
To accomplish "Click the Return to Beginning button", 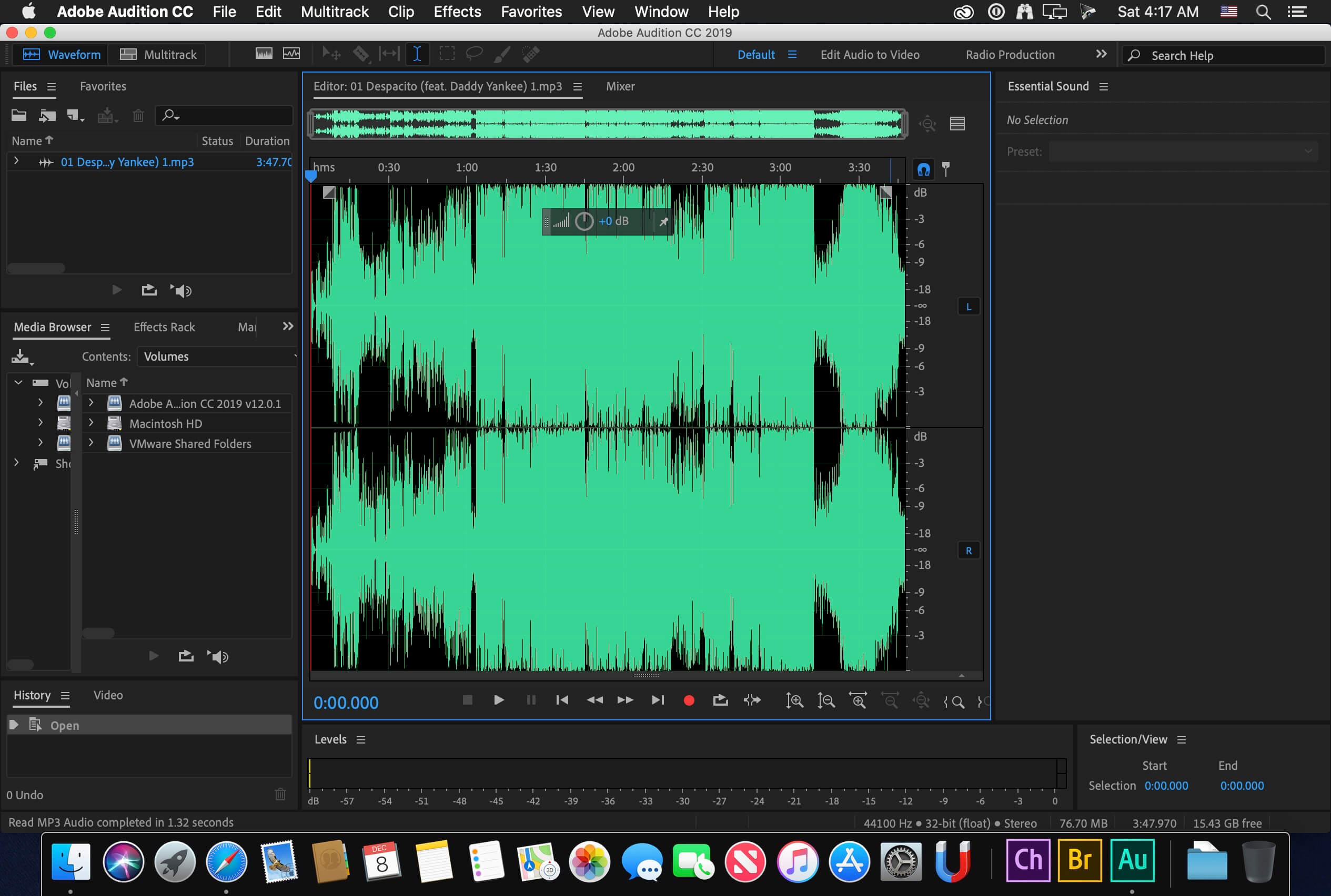I will (562, 700).
